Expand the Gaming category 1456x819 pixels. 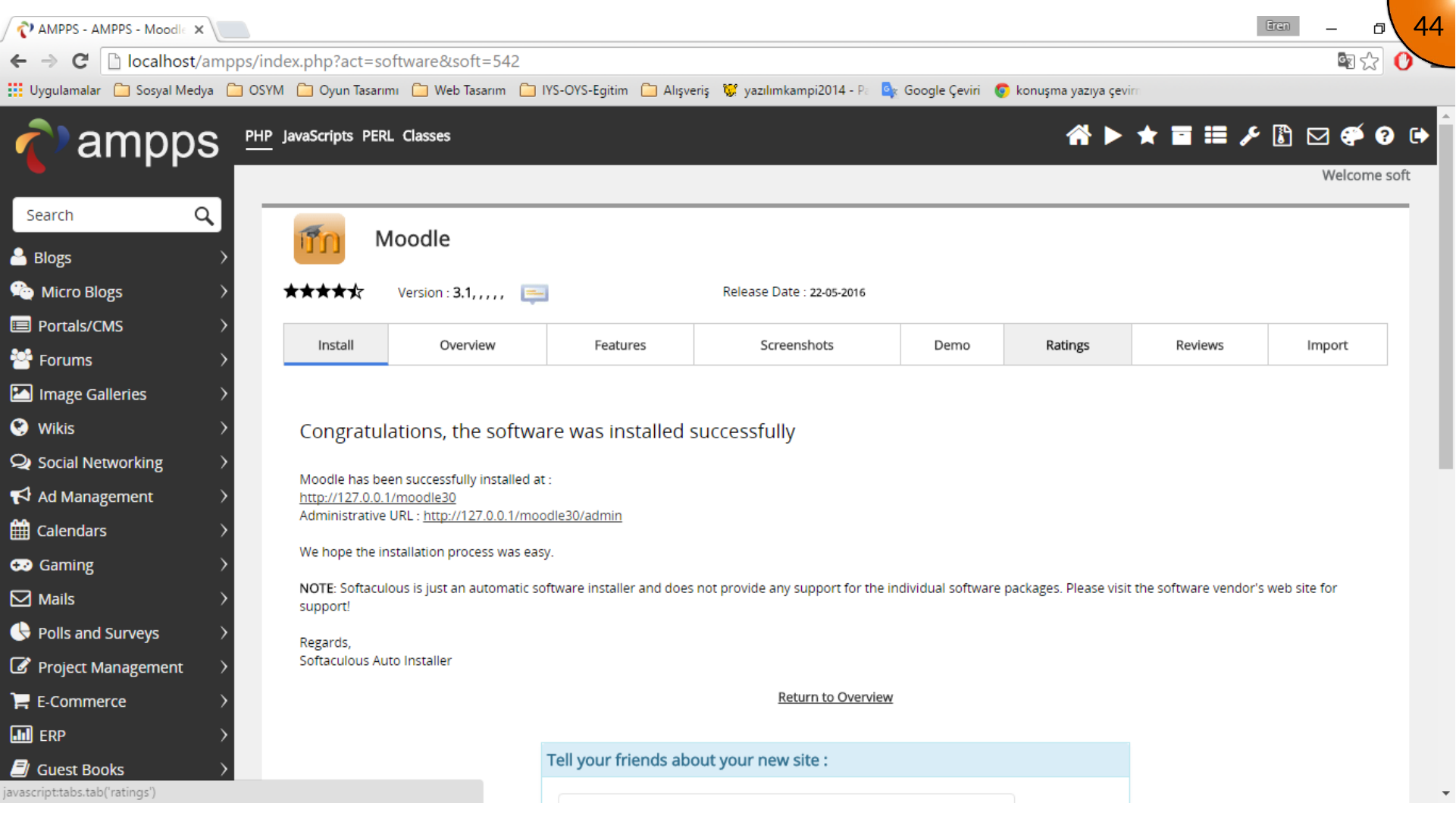pos(117,565)
